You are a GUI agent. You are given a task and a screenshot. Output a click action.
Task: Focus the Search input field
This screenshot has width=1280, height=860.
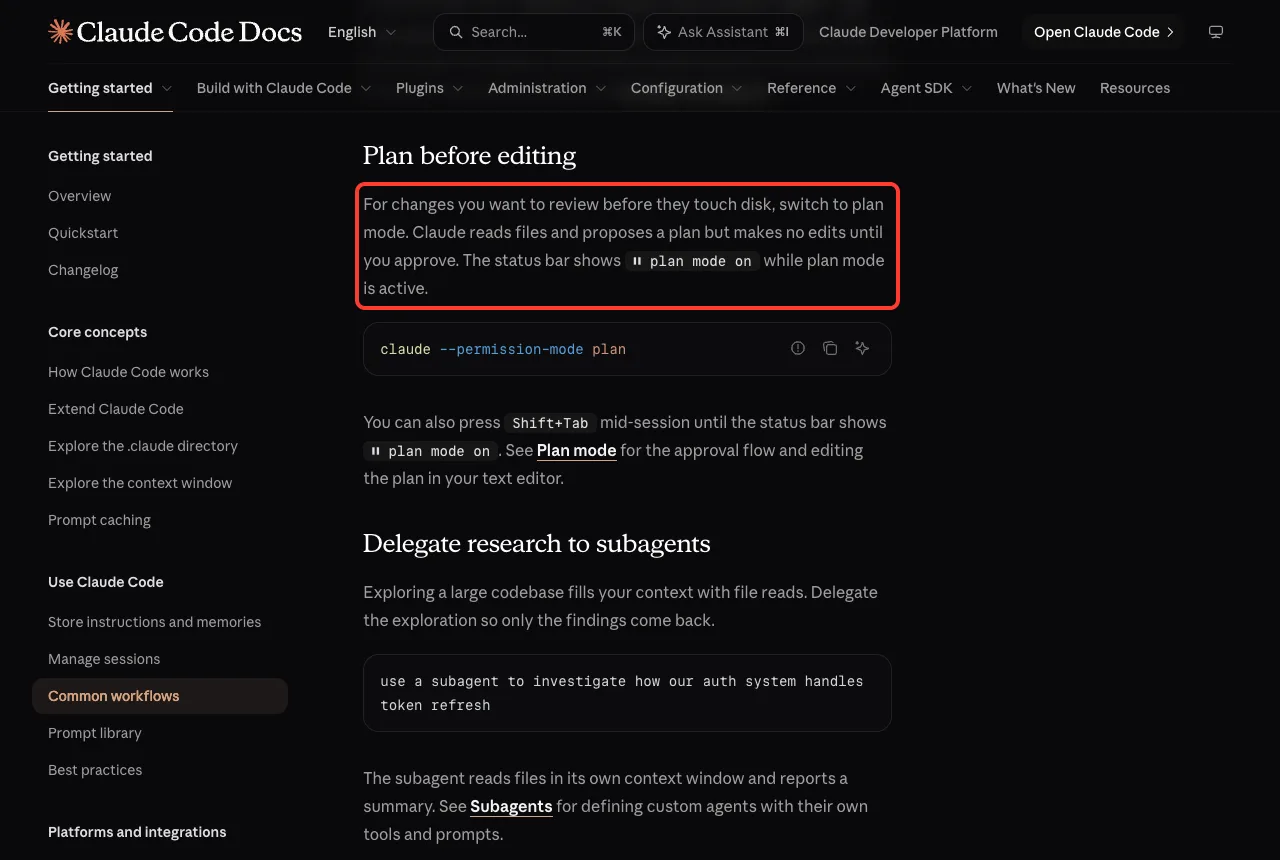(535, 32)
